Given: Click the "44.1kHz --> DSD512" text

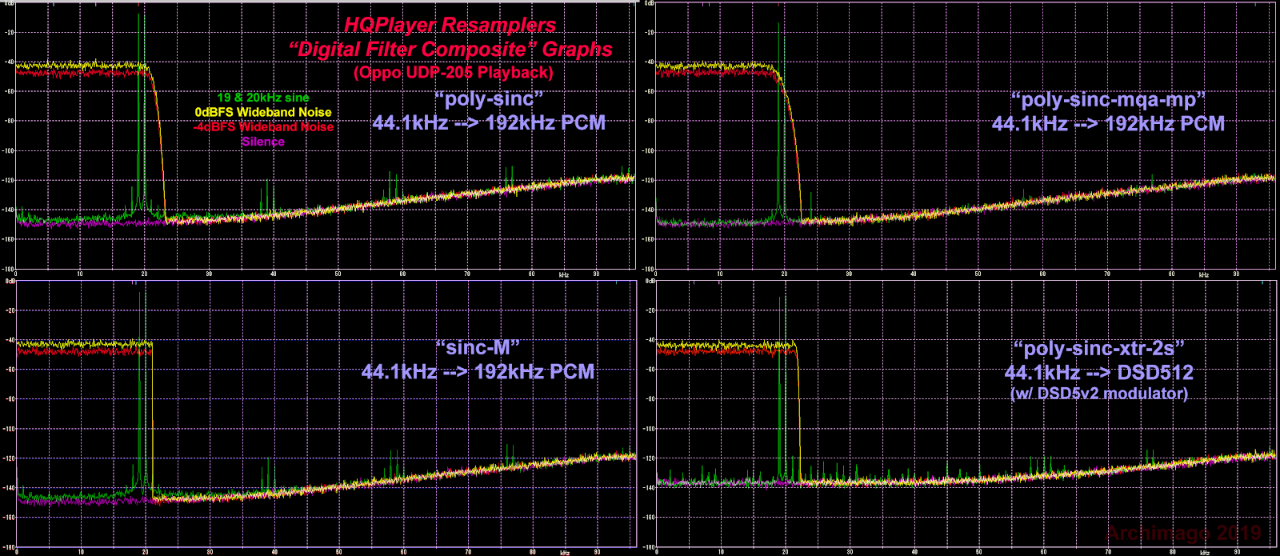Looking at the screenshot, I should [x=1099, y=373].
